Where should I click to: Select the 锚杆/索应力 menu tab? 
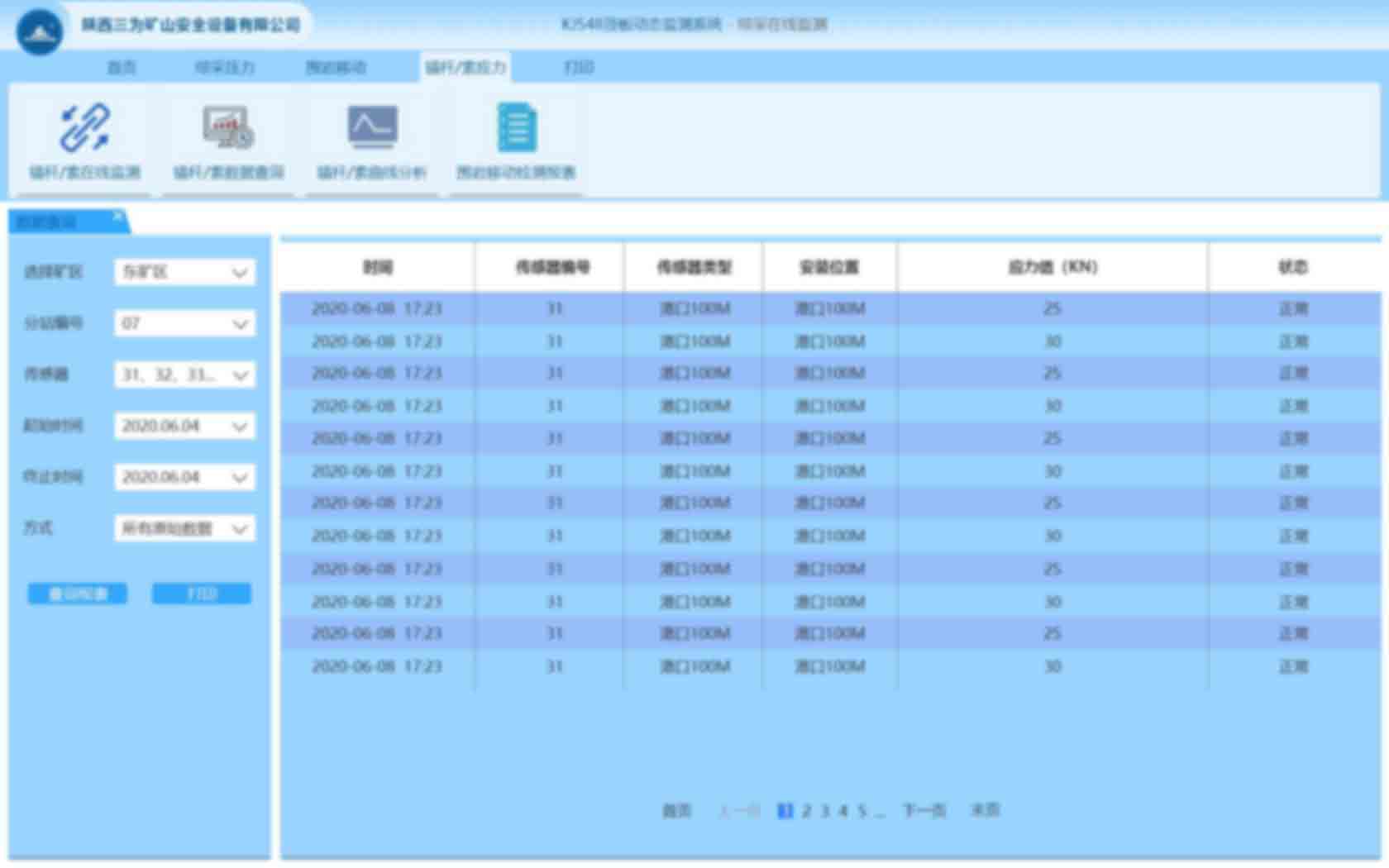pyautogui.click(x=465, y=67)
